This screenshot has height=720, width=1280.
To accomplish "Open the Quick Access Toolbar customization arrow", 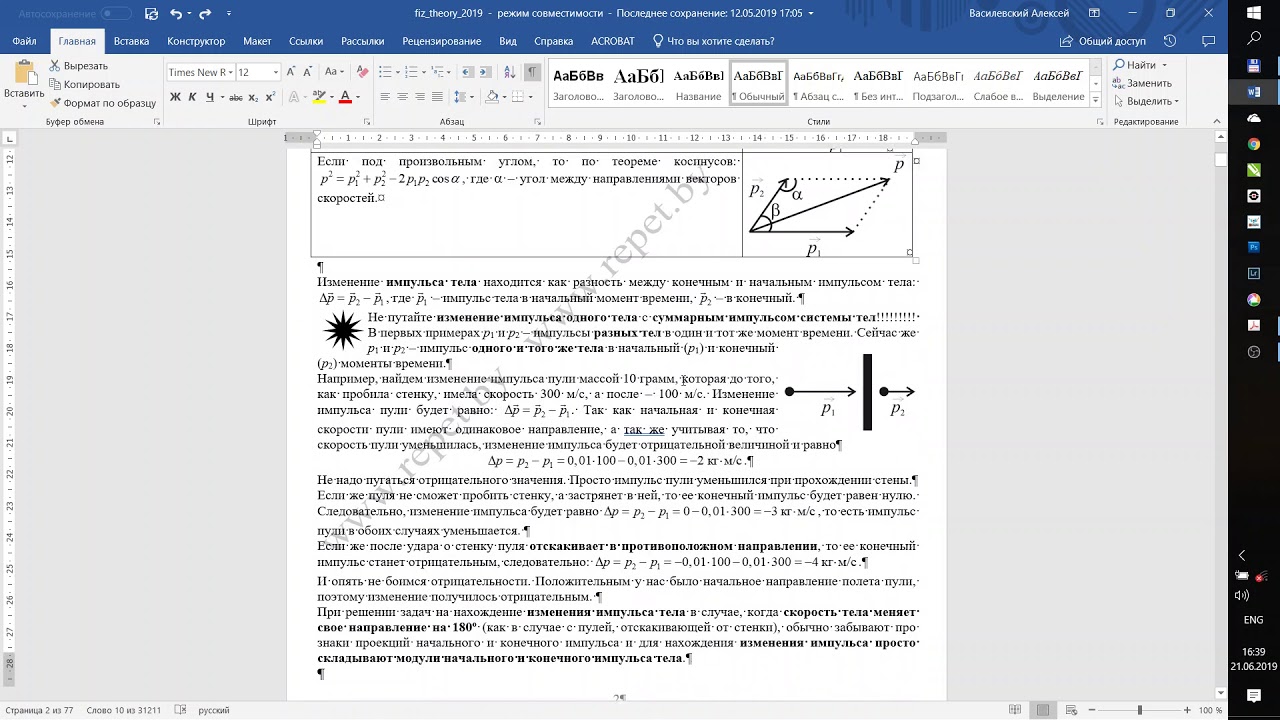I will pyautogui.click(x=229, y=14).
